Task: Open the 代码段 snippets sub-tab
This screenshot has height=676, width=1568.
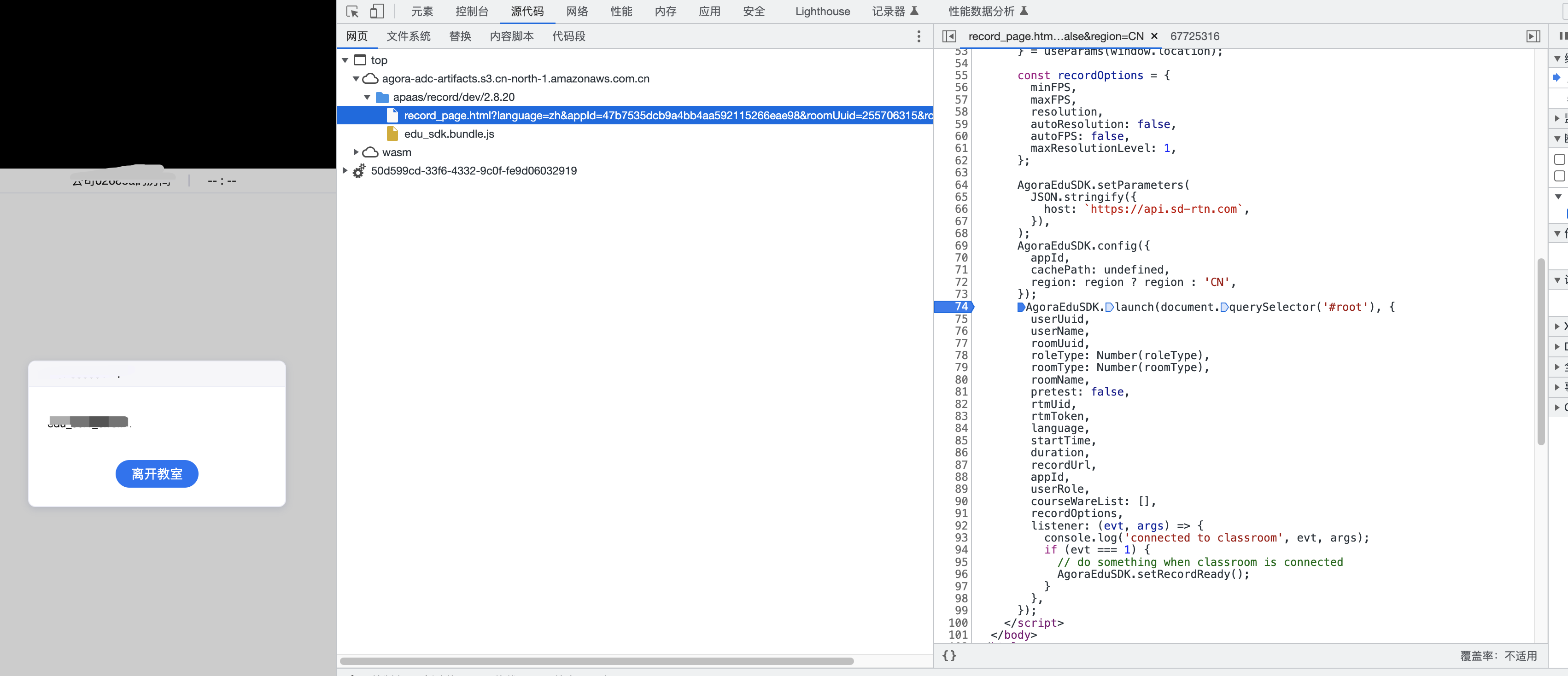Action: click(x=568, y=36)
